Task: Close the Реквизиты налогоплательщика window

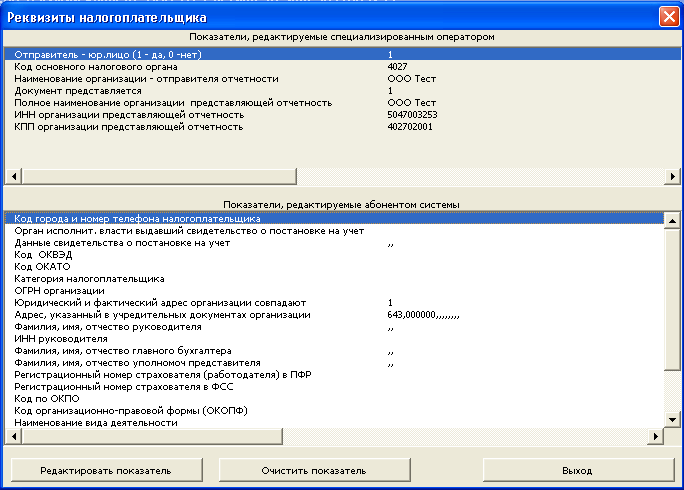Action: 669,17
